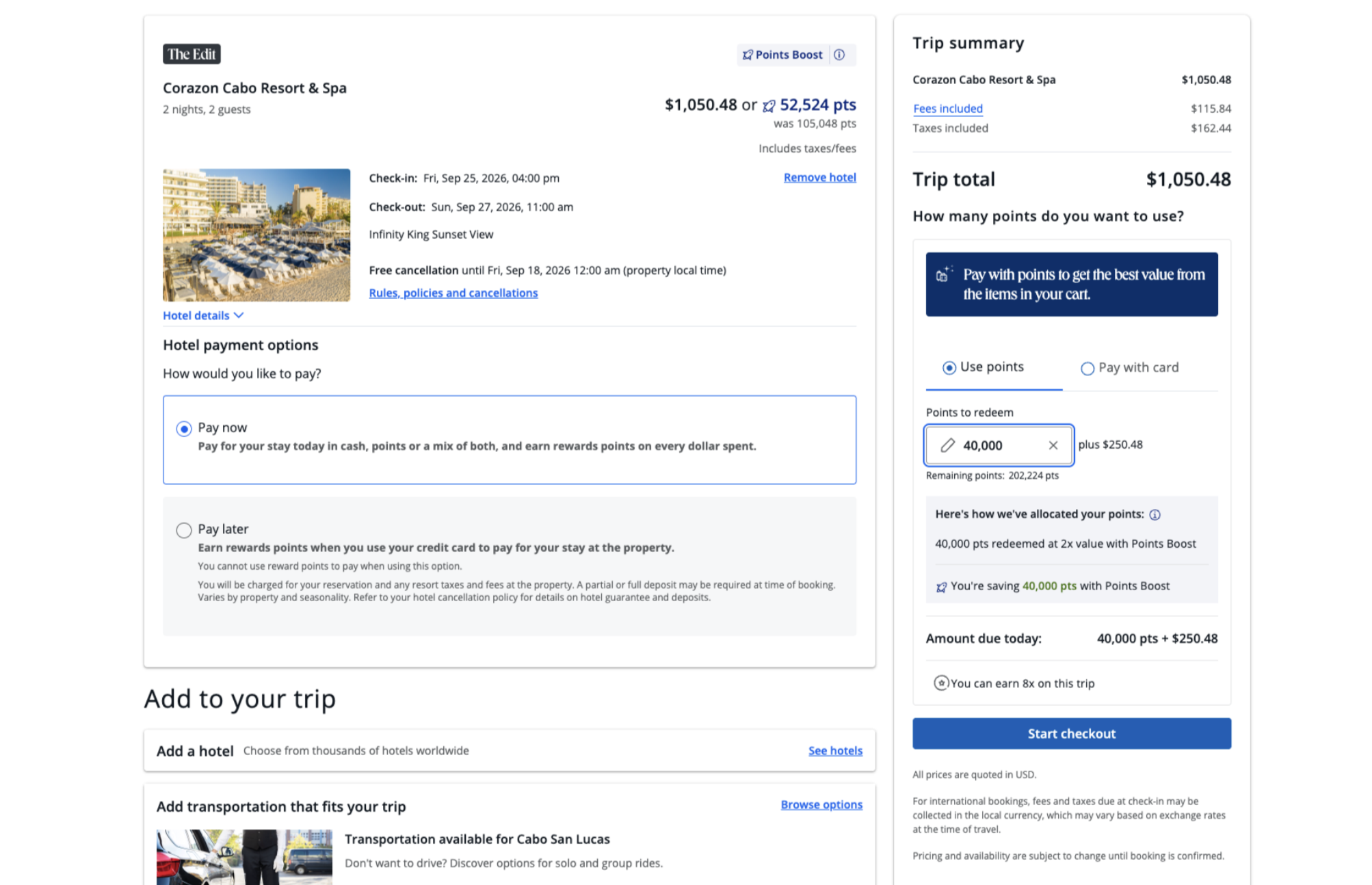The width and height of the screenshot is (1372, 885).
Task: Click the Corazon Cabo resort photo
Action: pos(256,235)
